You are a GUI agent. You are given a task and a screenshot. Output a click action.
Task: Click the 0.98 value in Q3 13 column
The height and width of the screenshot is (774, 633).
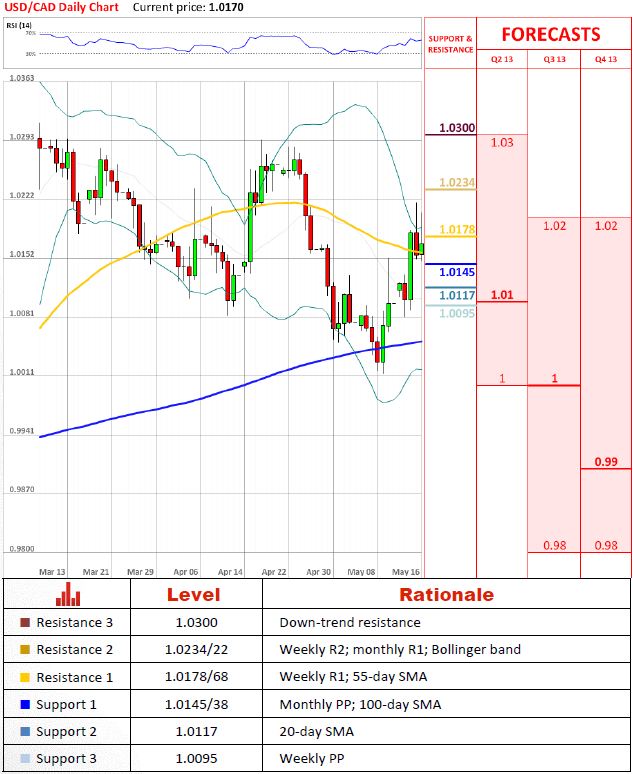click(554, 545)
